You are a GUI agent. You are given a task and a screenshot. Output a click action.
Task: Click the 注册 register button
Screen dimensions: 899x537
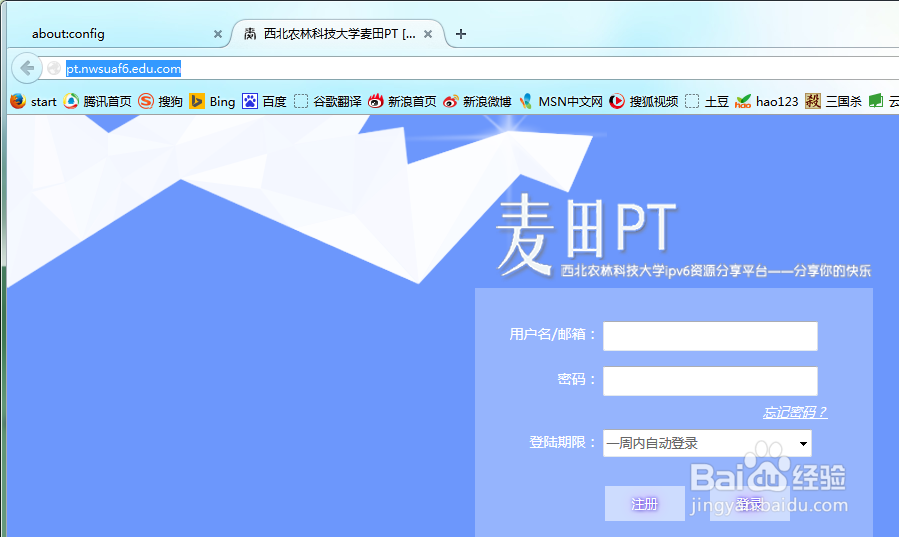click(x=644, y=504)
